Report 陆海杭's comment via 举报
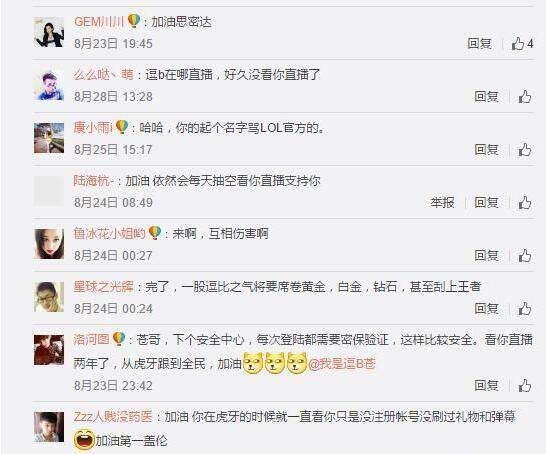546x454 pixels. coord(442,202)
